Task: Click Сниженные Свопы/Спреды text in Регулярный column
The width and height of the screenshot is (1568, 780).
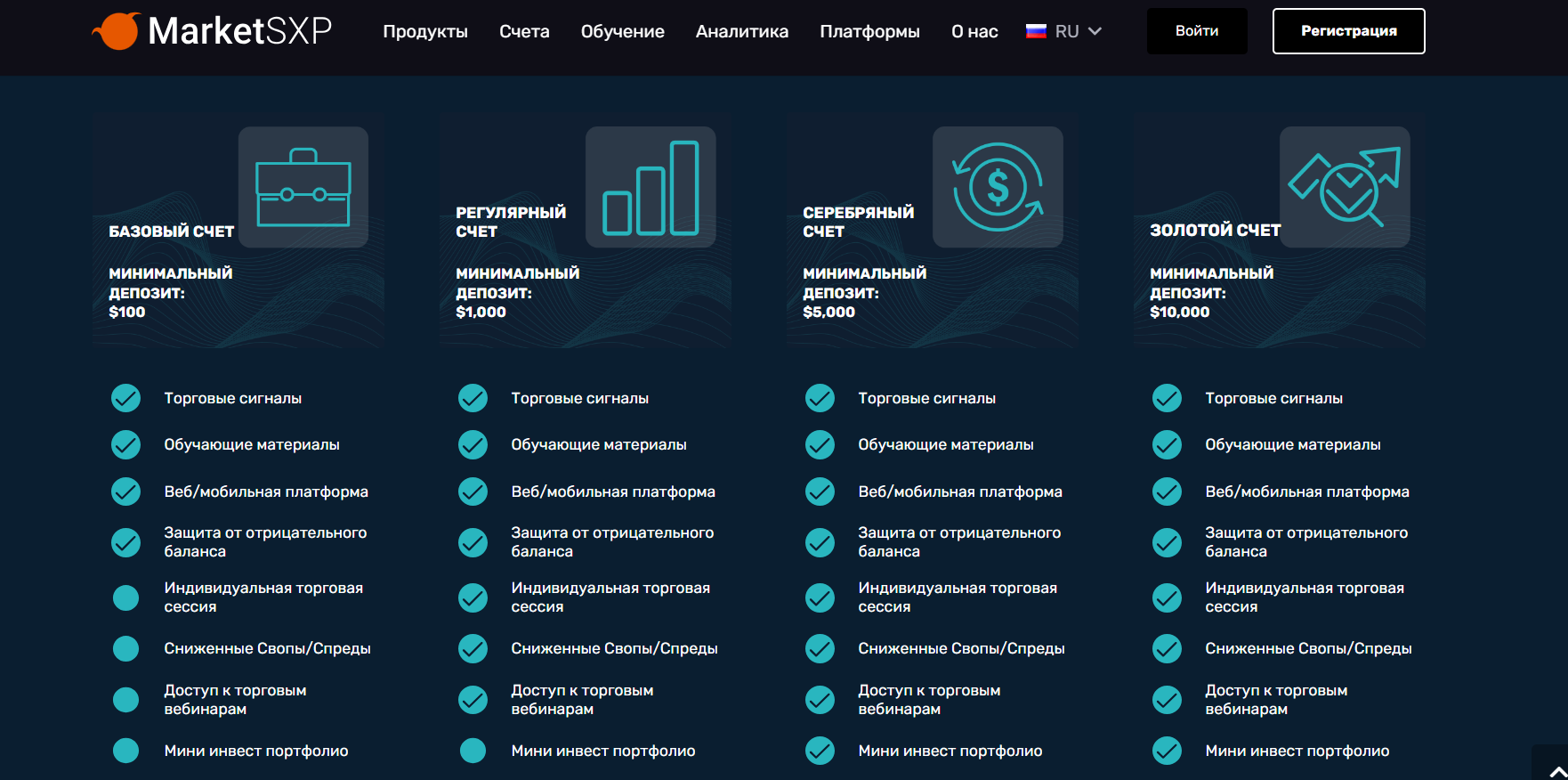Action: click(x=614, y=648)
